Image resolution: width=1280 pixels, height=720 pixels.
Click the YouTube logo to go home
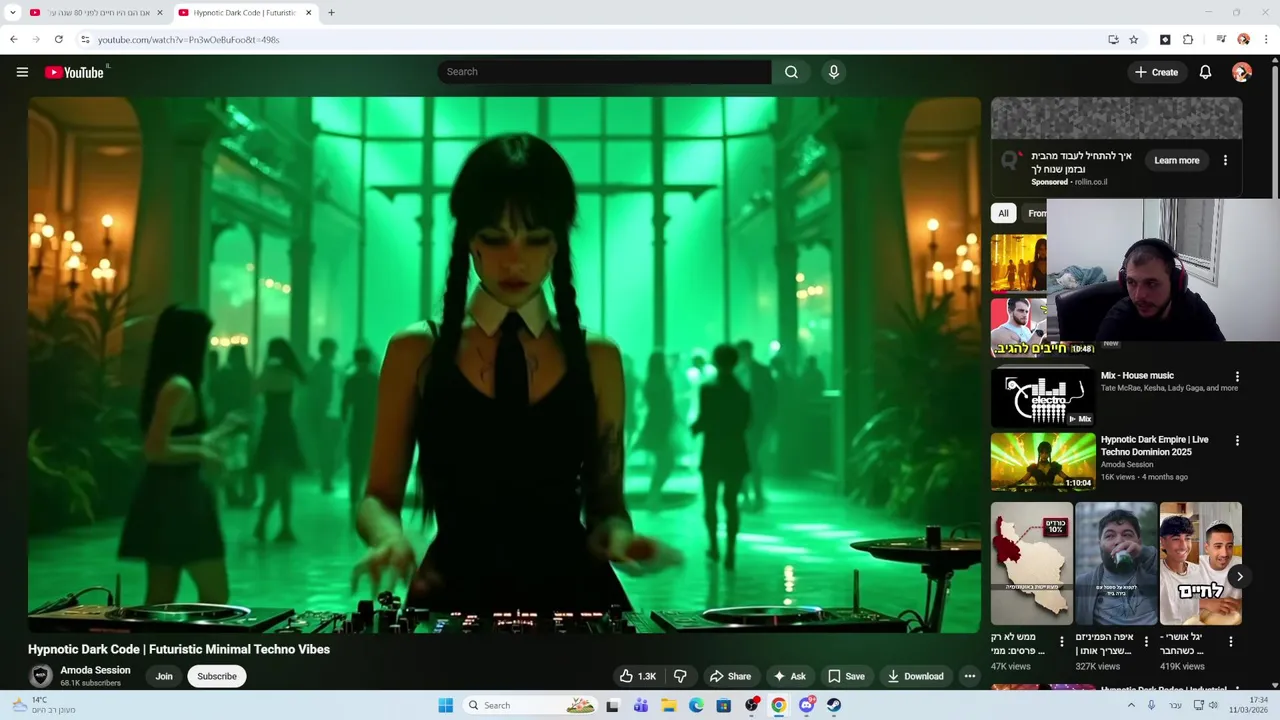tap(74, 72)
